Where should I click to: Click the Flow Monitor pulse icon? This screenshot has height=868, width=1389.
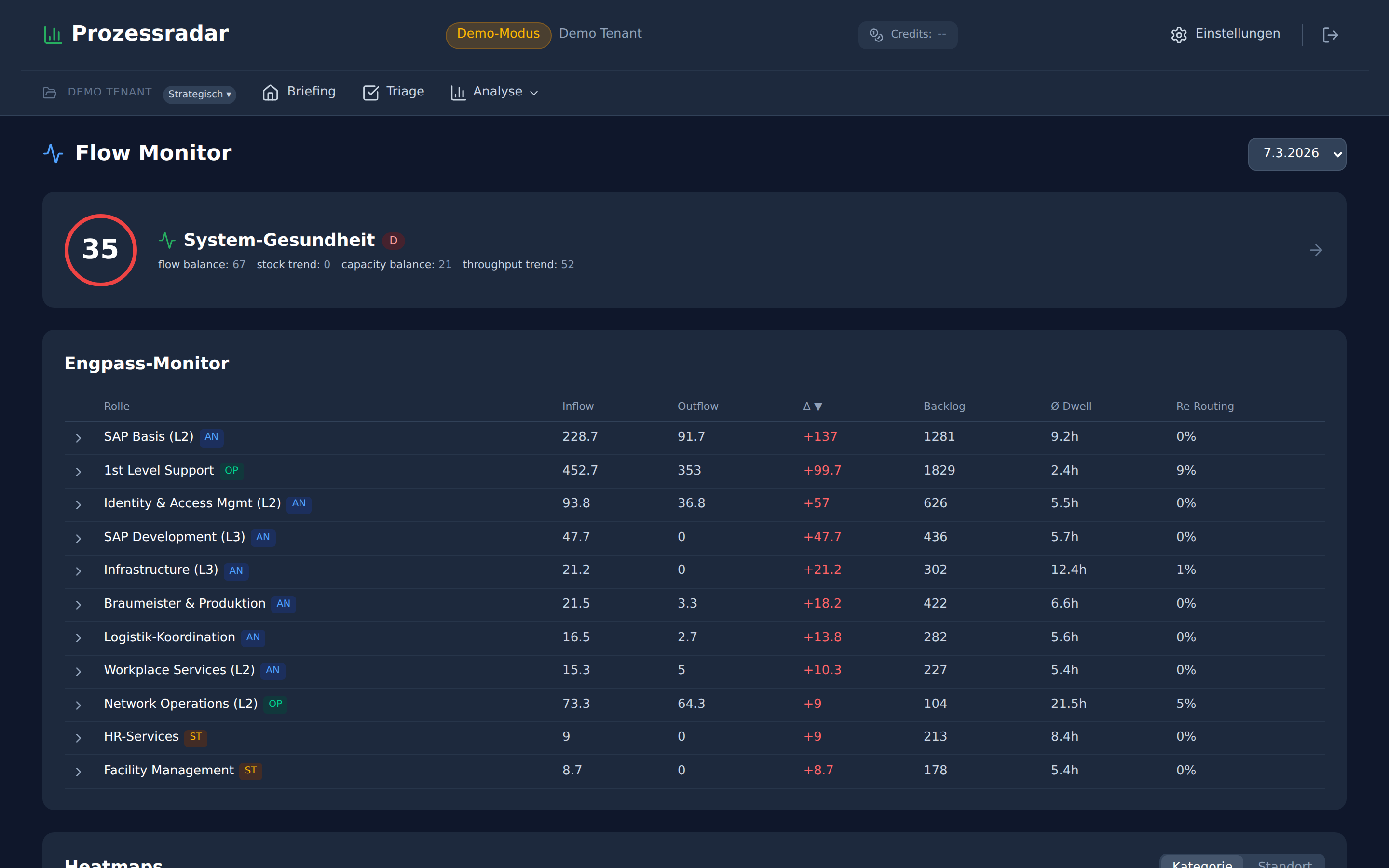(54, 153)
